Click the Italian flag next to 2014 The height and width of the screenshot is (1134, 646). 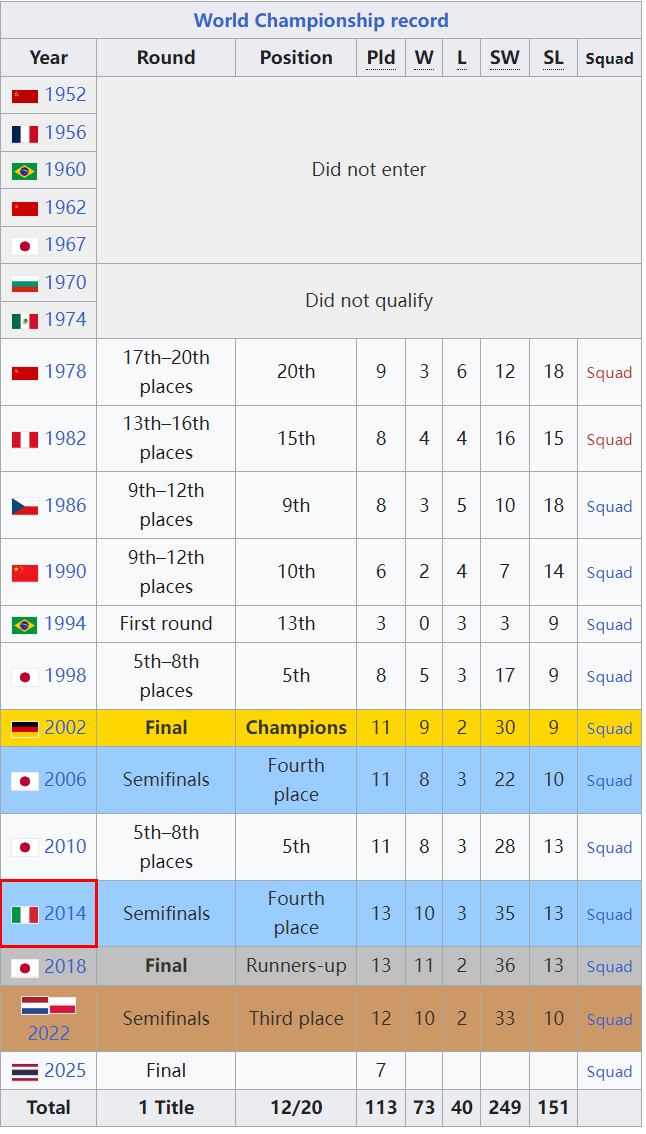(x=25, y=914)
